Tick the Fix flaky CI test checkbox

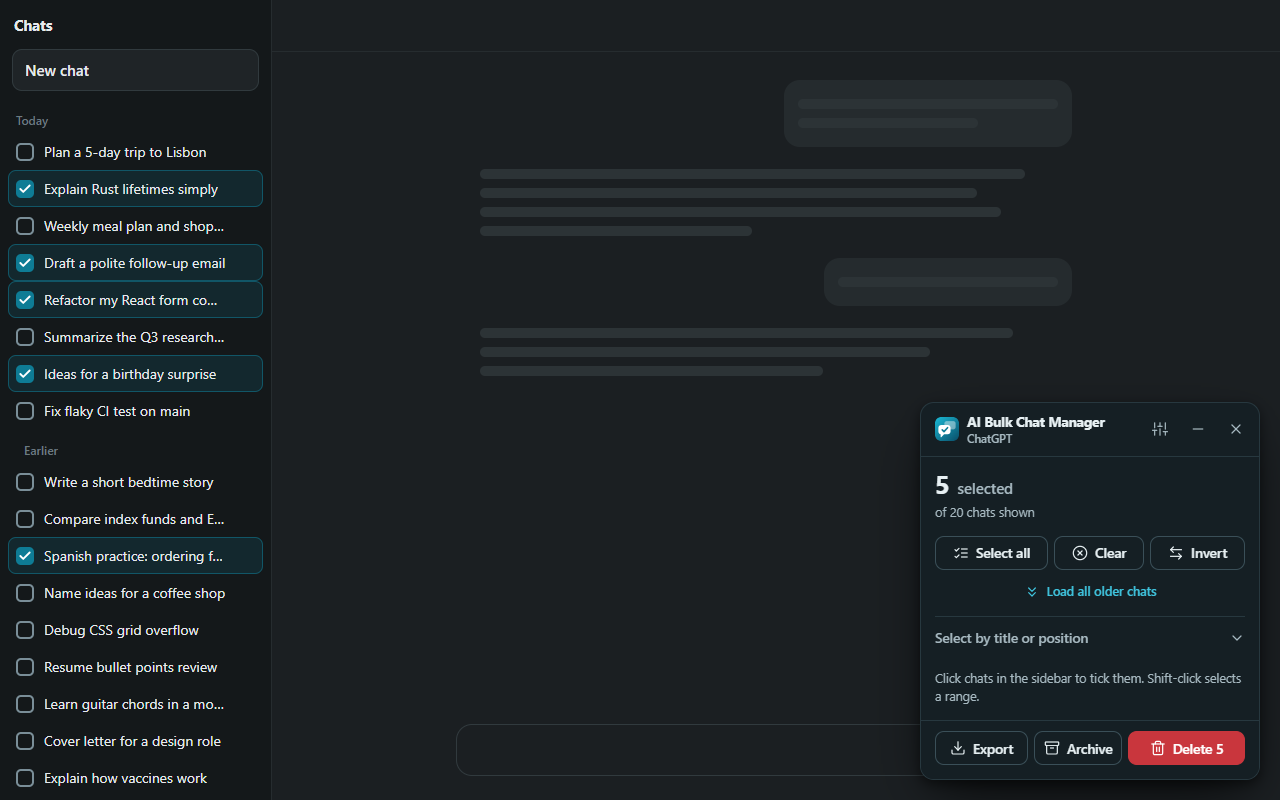25,411
